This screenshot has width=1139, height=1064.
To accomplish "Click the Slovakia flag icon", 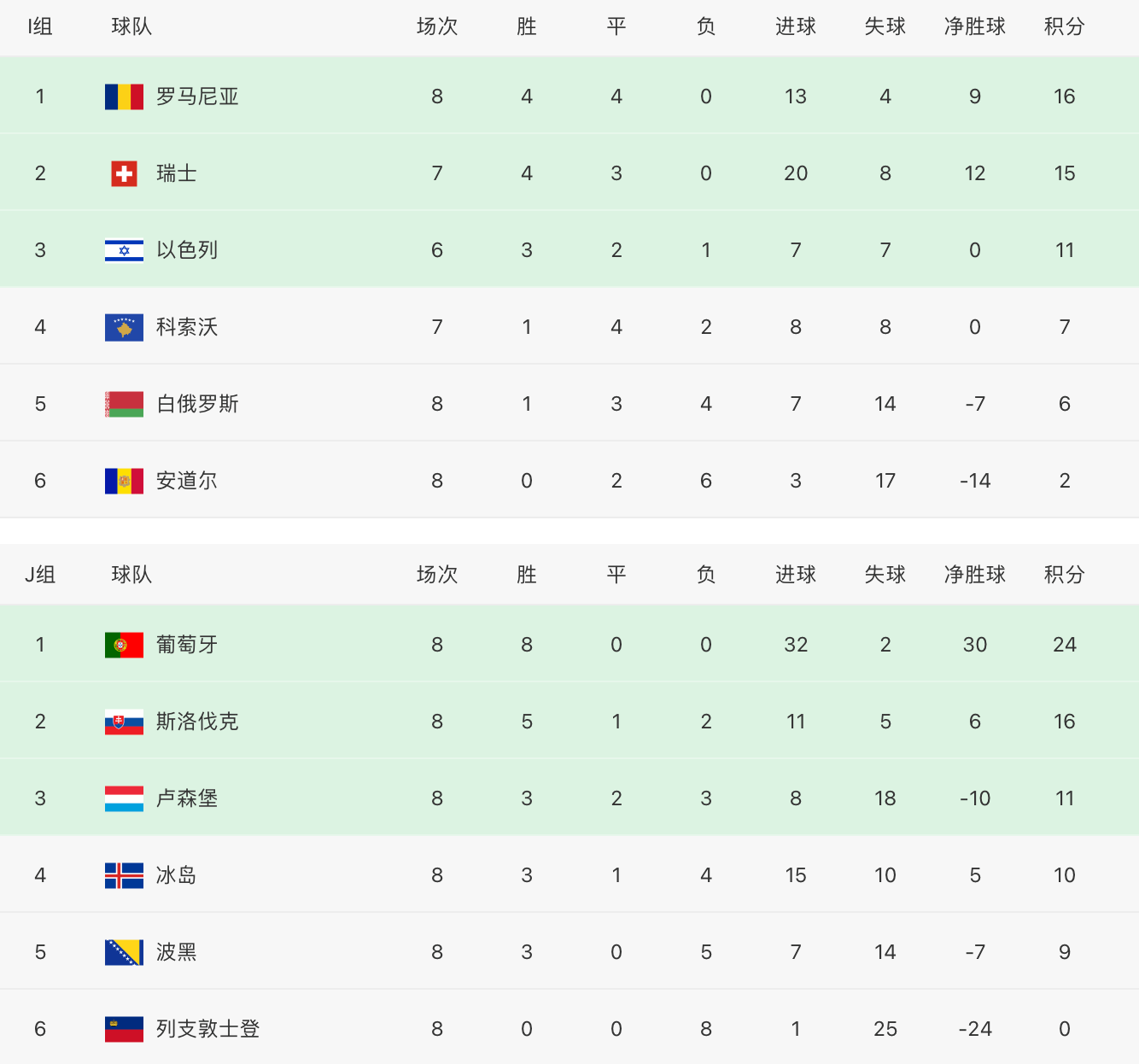I will [x=124, y=722].
